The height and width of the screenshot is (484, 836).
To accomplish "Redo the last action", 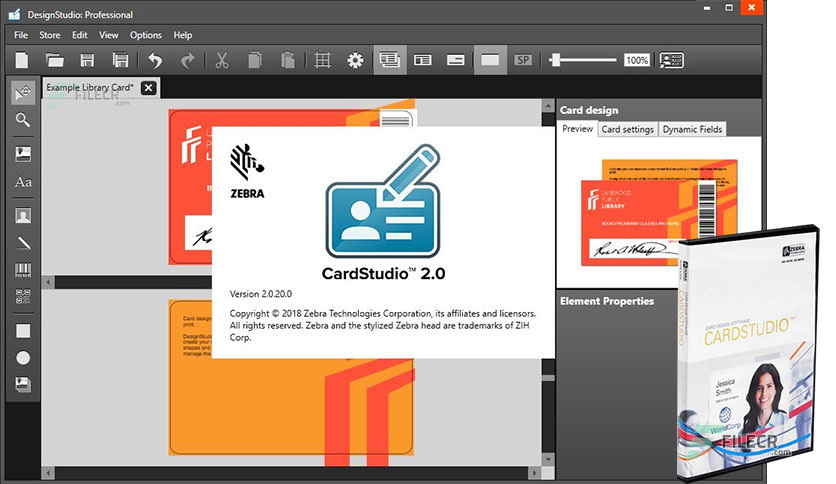I will [188, 60].
